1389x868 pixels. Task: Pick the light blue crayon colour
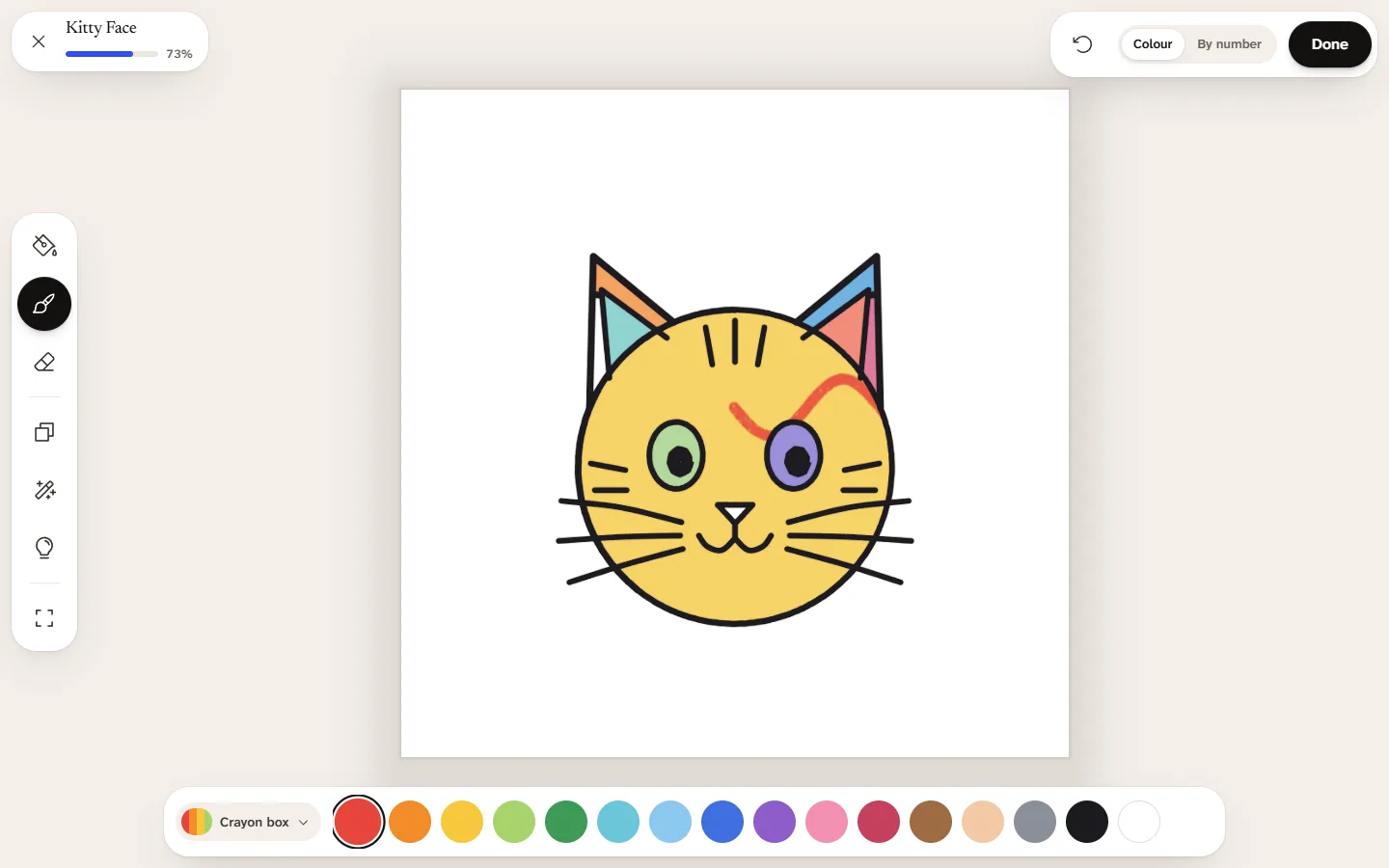[x=670, y=822]
